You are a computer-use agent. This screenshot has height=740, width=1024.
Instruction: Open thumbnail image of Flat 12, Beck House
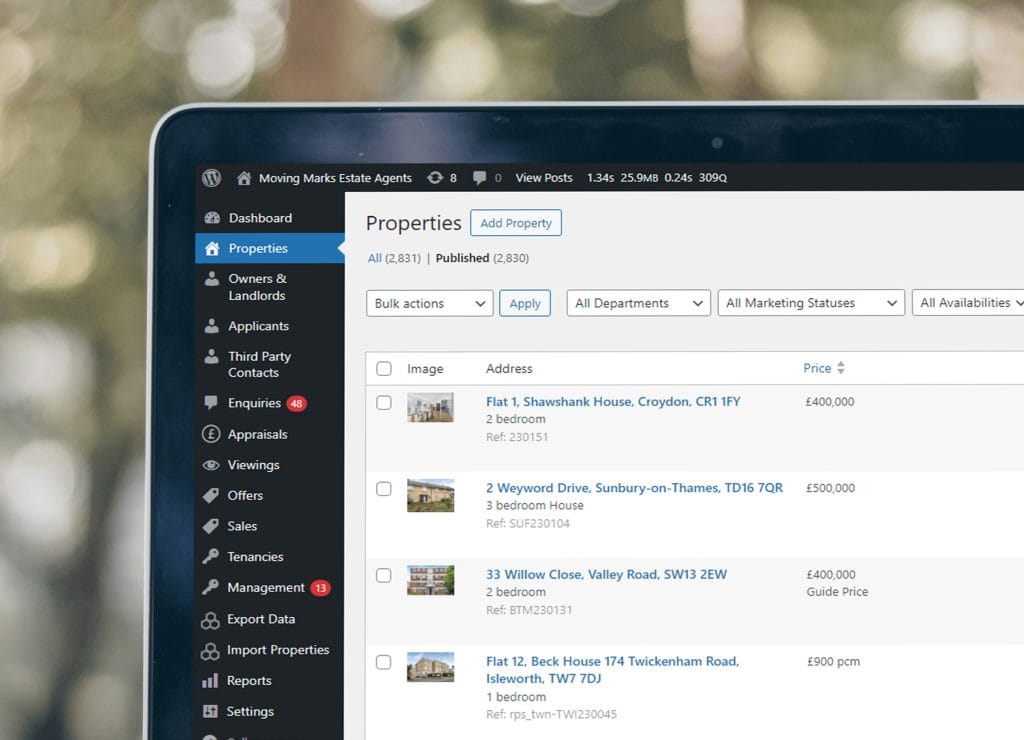[x=430, y=667]
